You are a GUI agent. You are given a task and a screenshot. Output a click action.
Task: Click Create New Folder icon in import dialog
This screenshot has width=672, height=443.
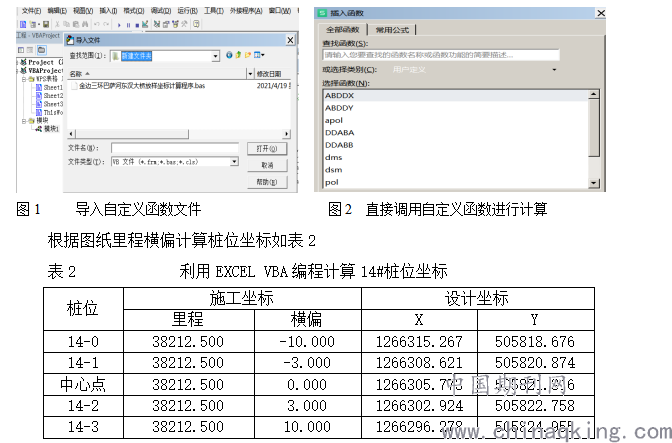(x=248, y=55)
